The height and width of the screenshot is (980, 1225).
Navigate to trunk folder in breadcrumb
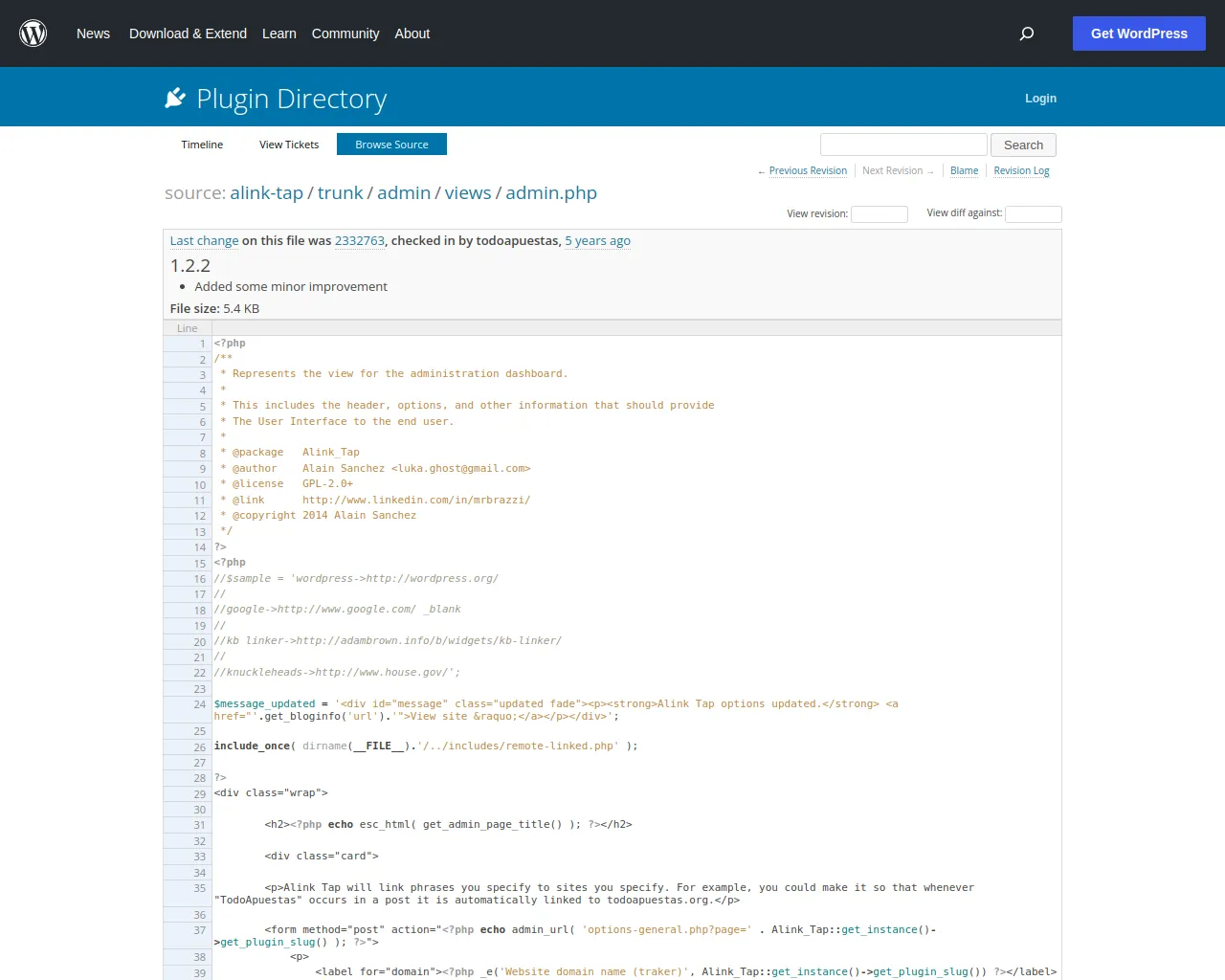[340, 193]
